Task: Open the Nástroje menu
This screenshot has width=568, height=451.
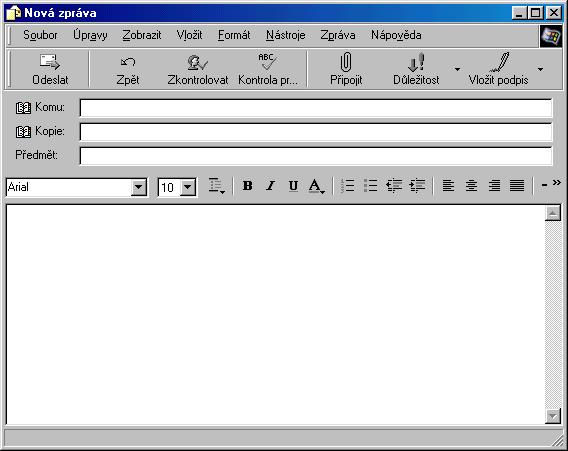Action: 285,36
